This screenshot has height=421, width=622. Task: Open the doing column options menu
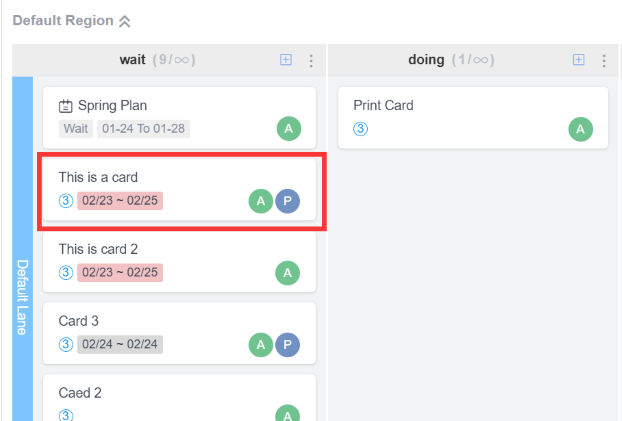604,60
